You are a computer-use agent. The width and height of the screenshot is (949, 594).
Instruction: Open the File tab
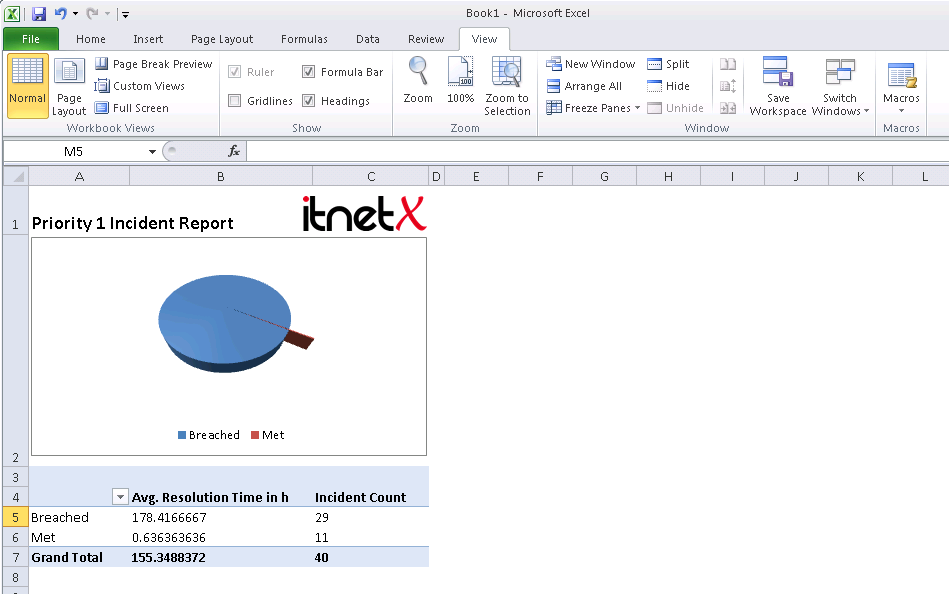pos(30,39)
